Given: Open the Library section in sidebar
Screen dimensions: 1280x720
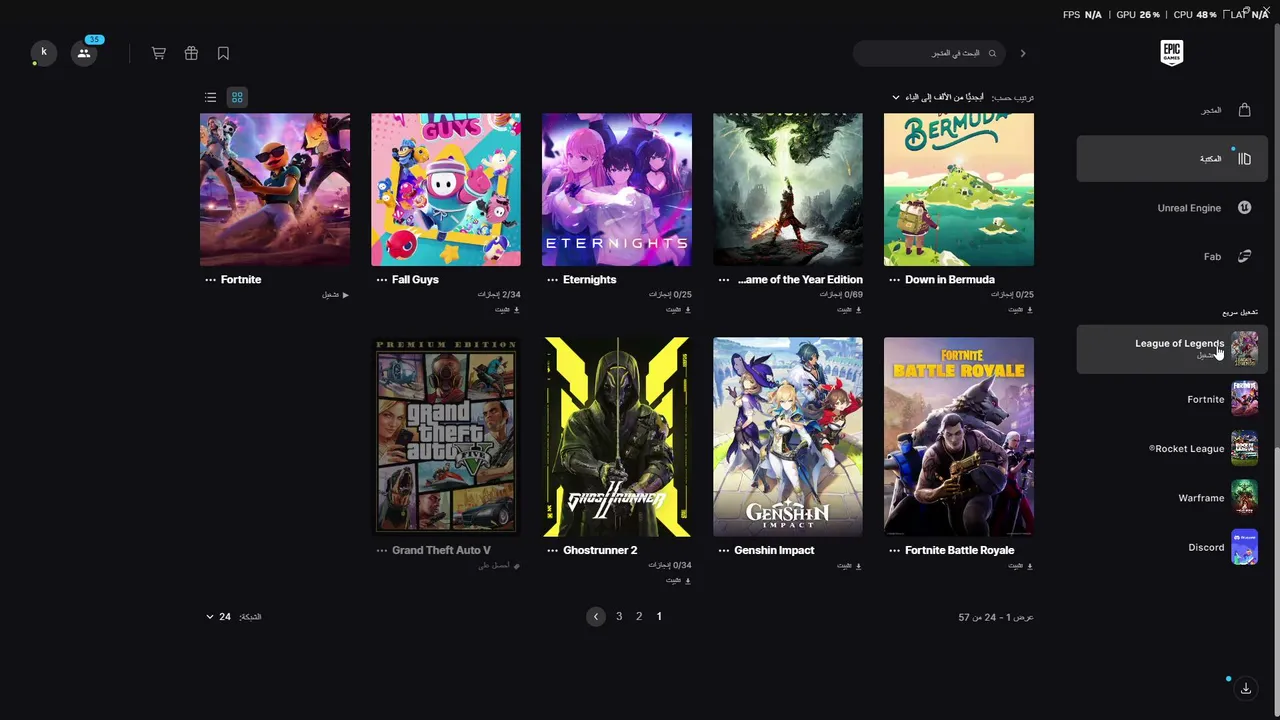Looking at the screenshot, I should pos(1172,159).
